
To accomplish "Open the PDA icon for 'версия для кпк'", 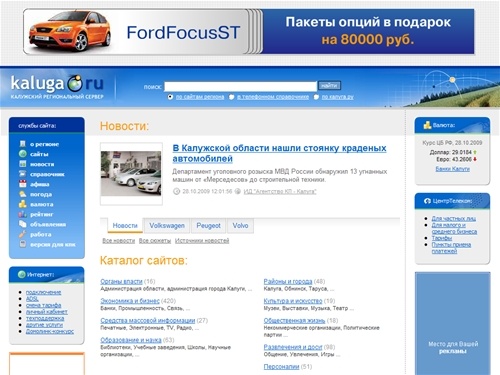I will [23, 244].
